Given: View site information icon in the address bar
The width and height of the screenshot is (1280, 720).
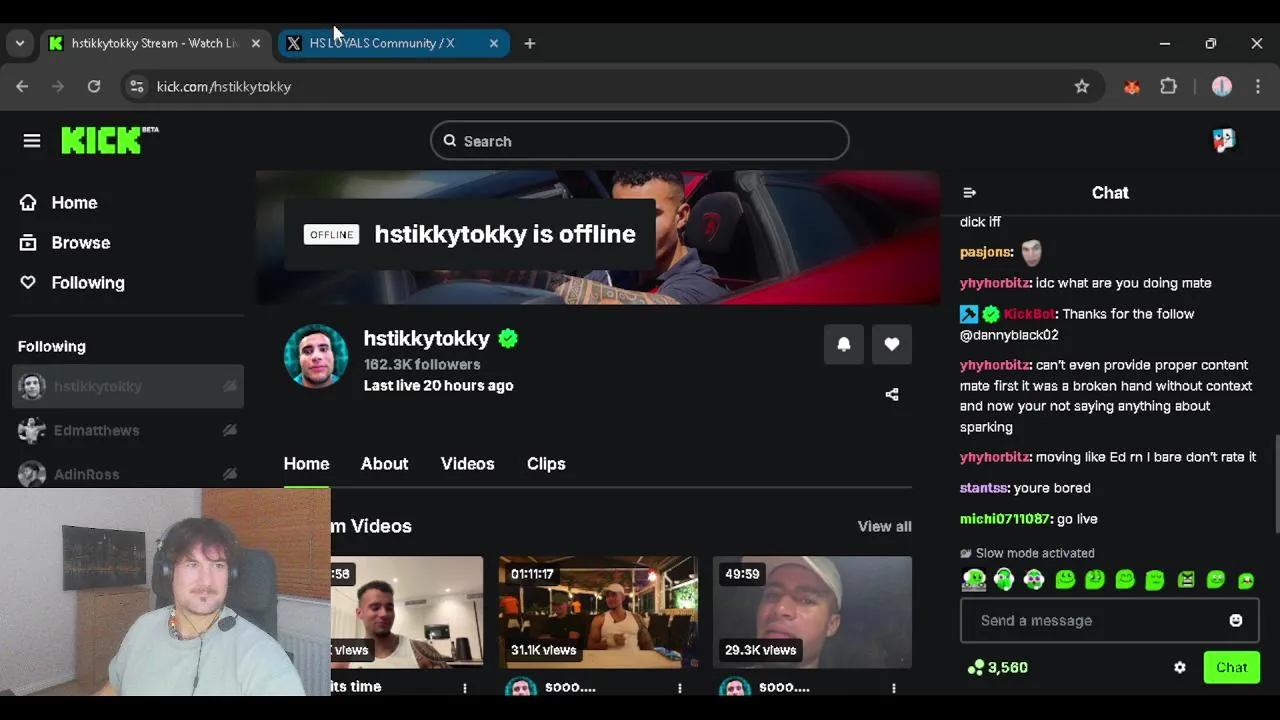Looking at the screenshot, I should pyautogui.click(x=136, y=87).
